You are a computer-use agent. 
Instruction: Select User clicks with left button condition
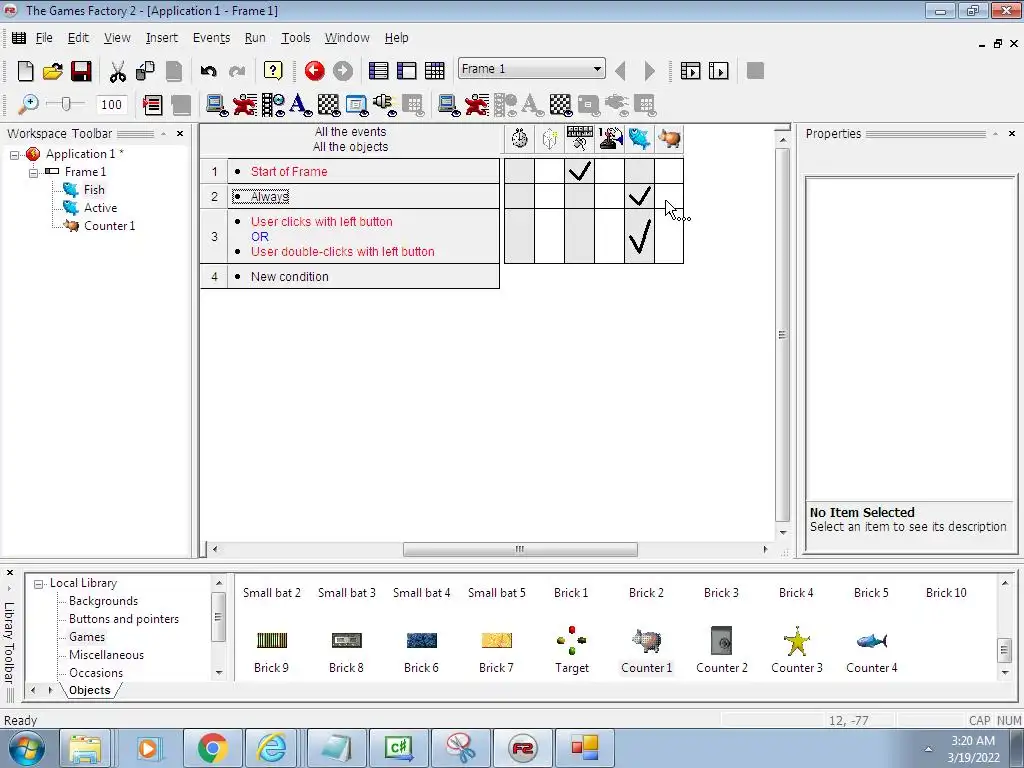(321, 221)
